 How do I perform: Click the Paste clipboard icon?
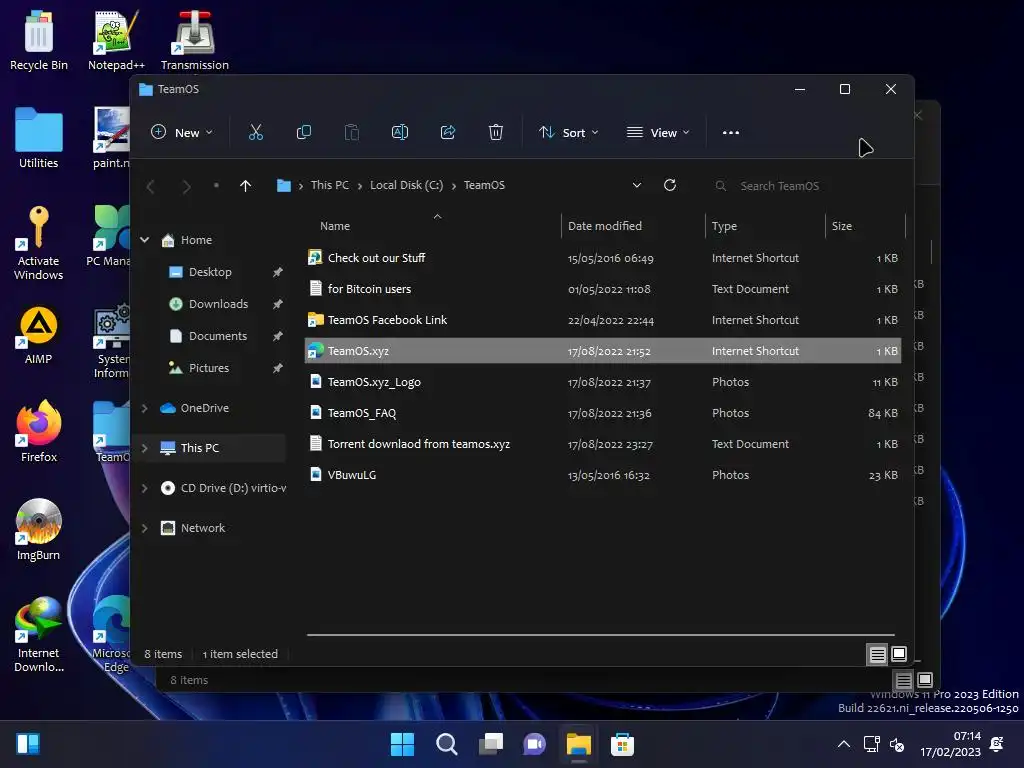click(351, 133)
